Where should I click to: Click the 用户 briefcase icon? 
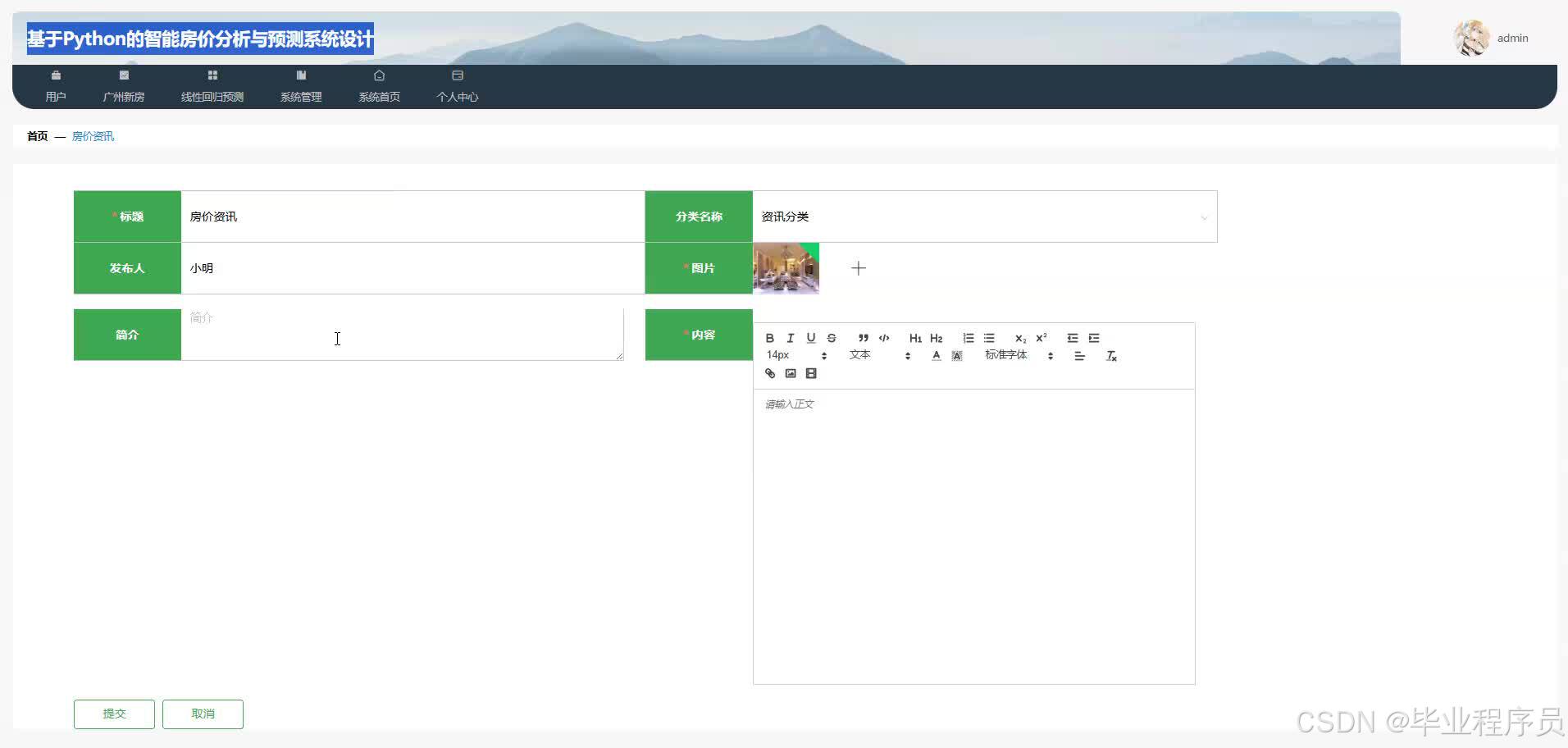pos(56,75)
